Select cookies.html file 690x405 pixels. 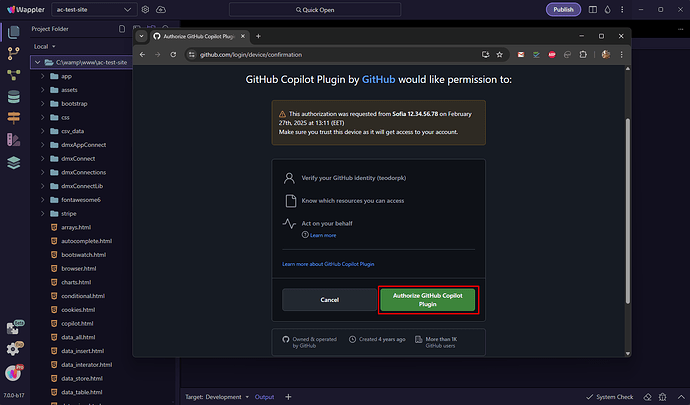click(x=78, y=310)
